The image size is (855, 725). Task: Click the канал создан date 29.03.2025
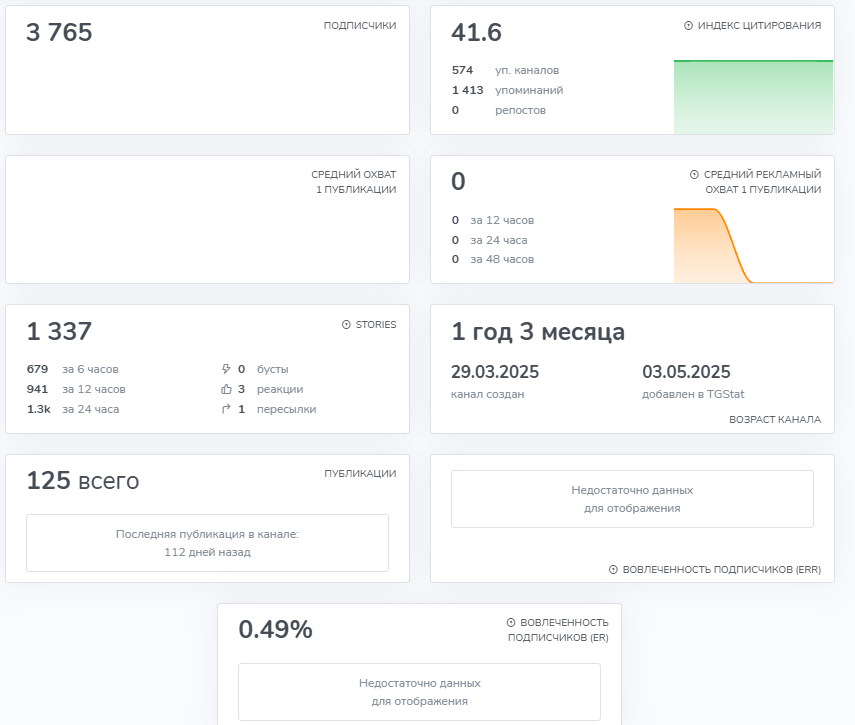(495, 372)
